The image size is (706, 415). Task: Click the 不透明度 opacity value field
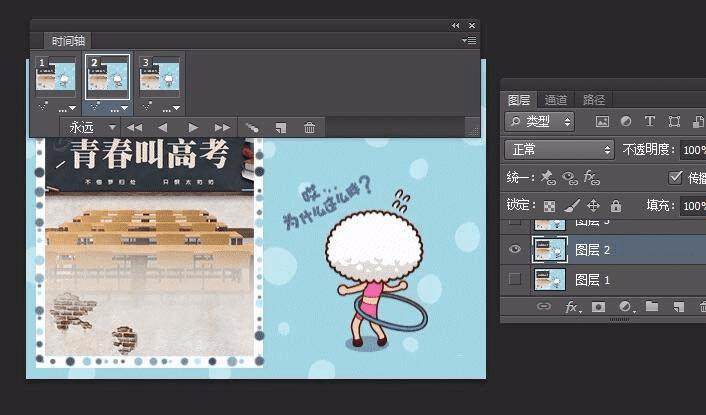(x=693, y=149)
